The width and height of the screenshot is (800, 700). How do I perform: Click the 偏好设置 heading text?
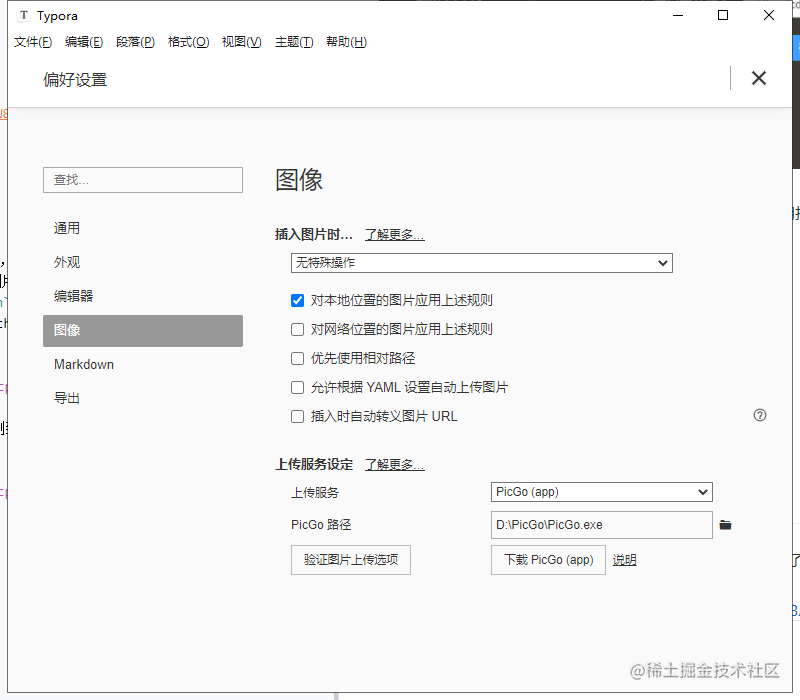pos(75,80)
